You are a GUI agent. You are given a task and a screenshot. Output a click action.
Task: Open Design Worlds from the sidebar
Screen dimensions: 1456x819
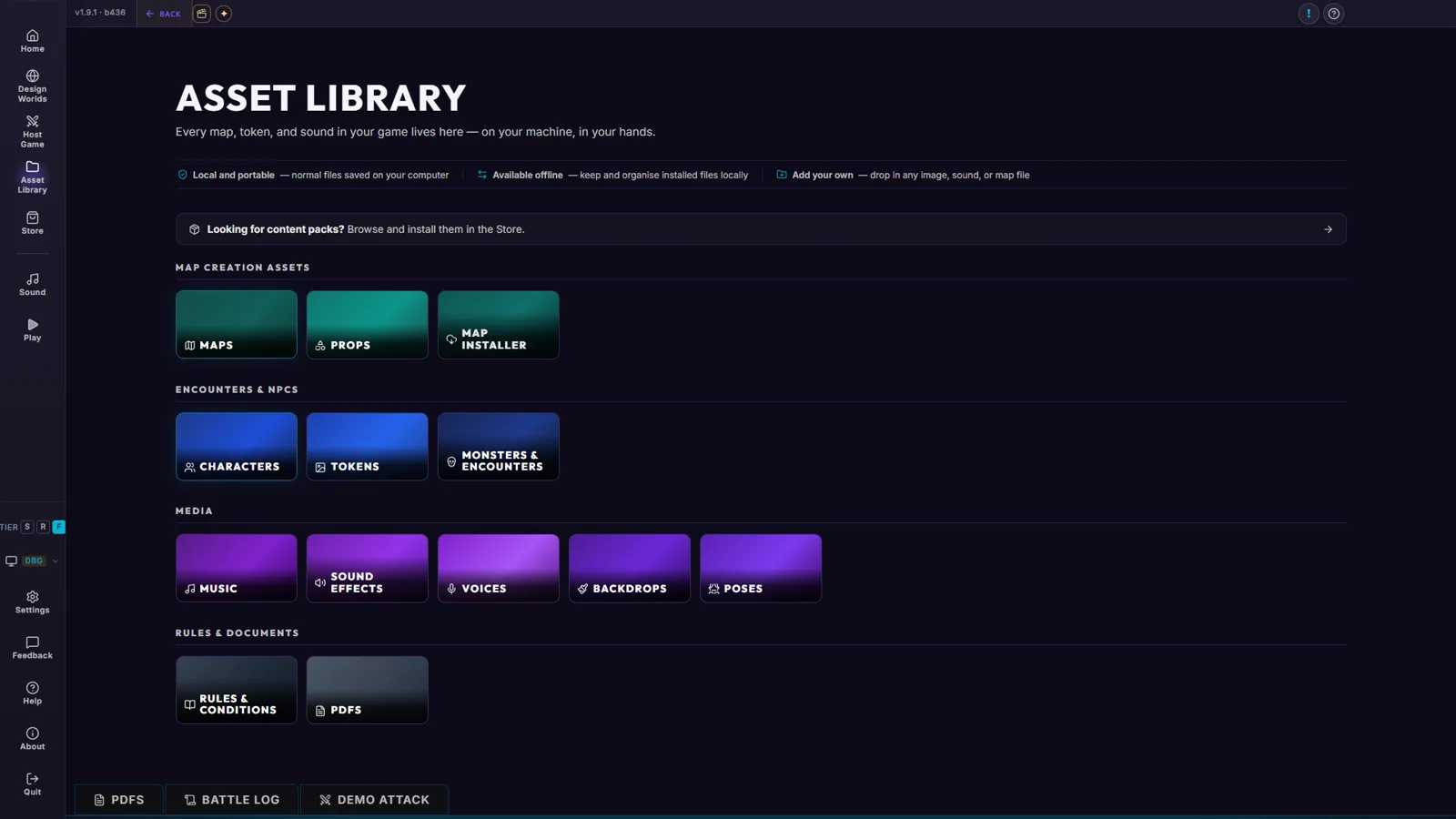pos(32,86)
